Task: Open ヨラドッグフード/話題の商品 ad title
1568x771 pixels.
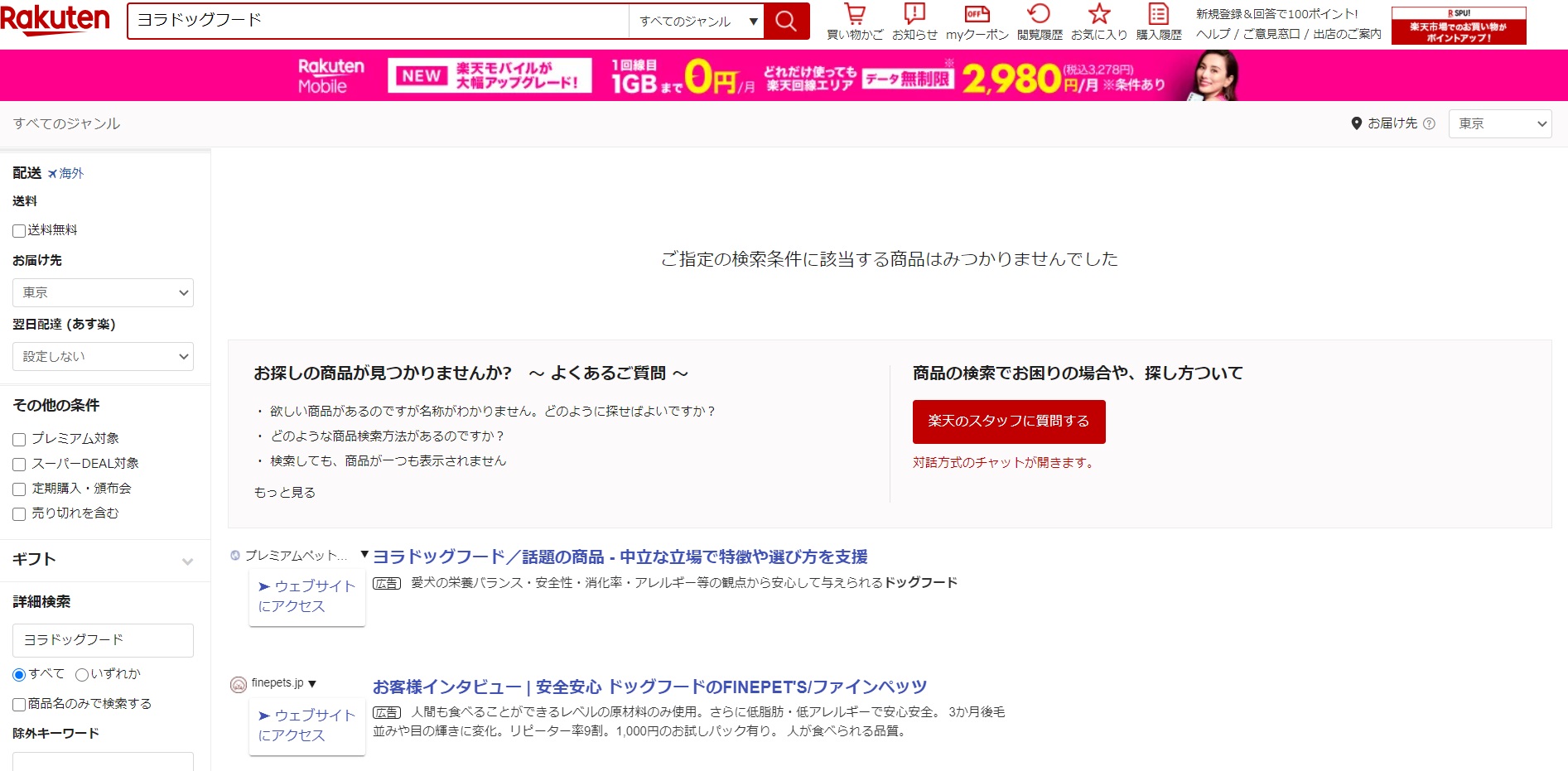Action: (x=620, y=557)
